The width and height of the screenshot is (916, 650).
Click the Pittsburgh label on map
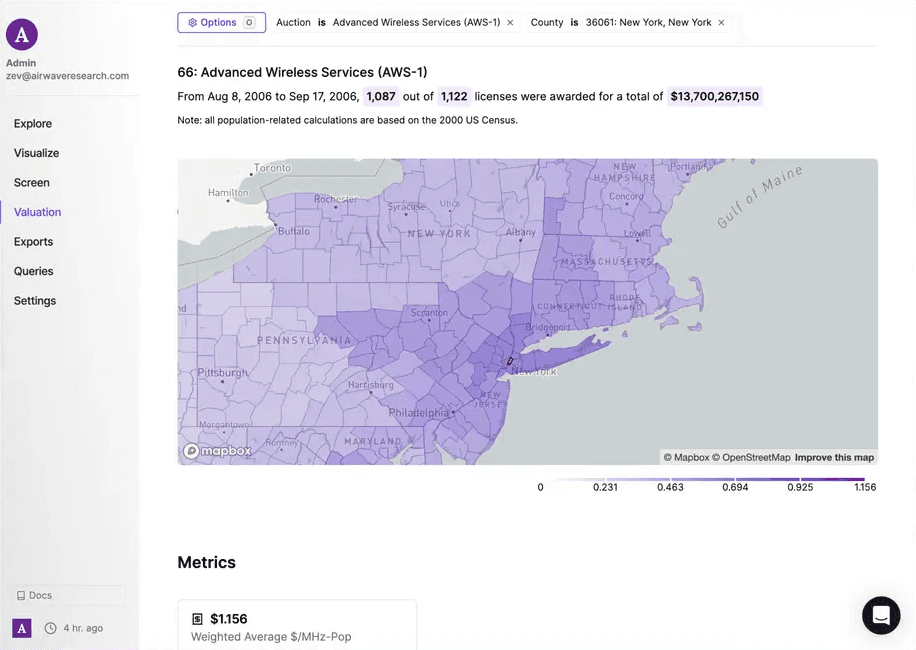pyautogui.click(x=223, y=373)
